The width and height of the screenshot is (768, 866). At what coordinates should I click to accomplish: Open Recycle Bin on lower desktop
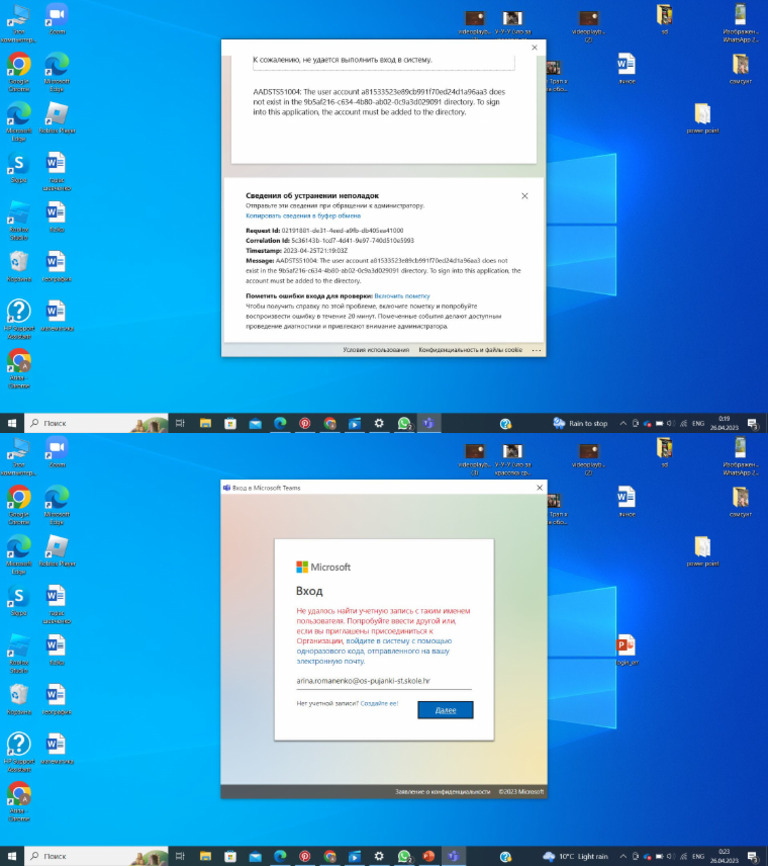click(x=19, y=699)
